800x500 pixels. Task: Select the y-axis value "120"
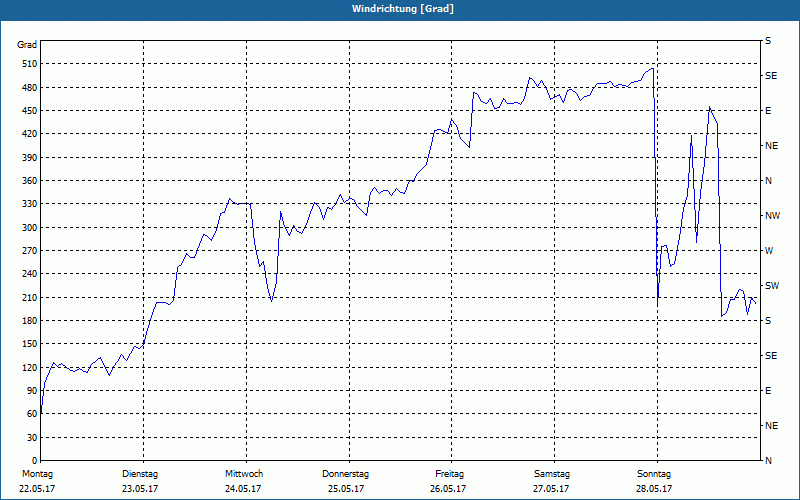(x=30, y=367)
